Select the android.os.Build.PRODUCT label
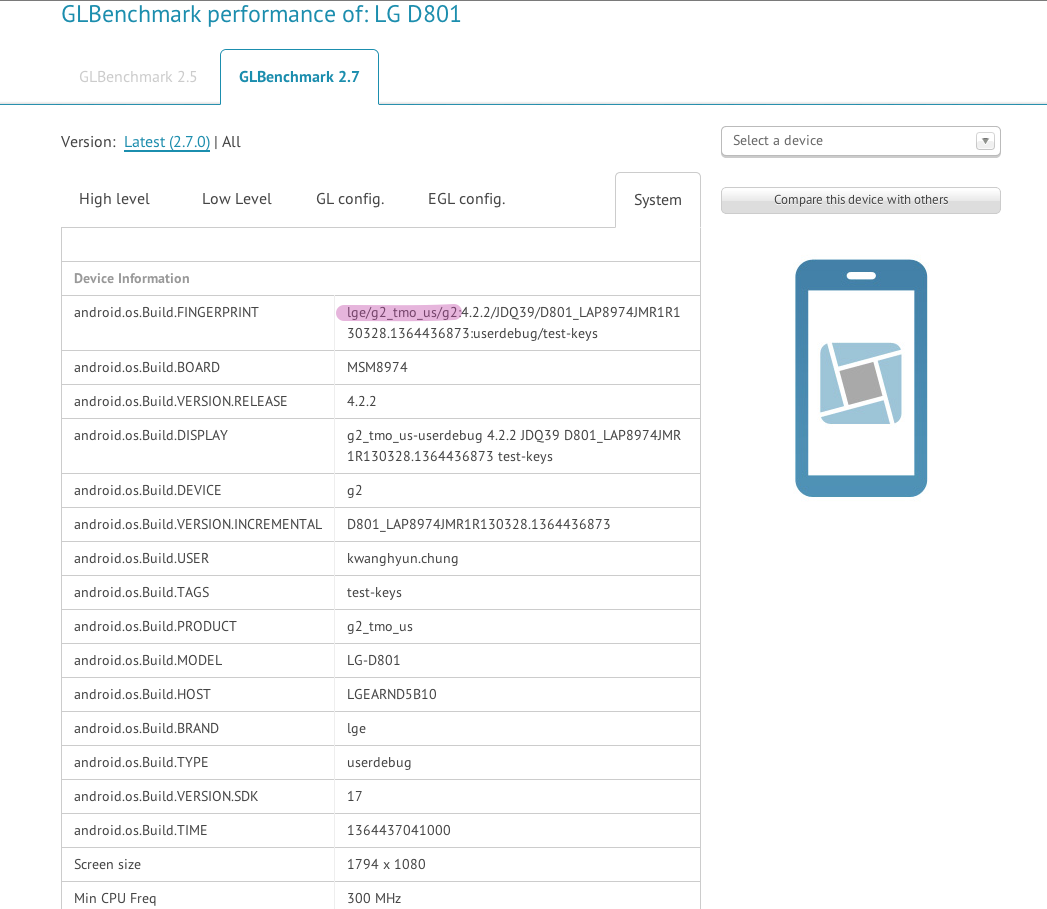 pyautogui.click(x=156, y=626)
